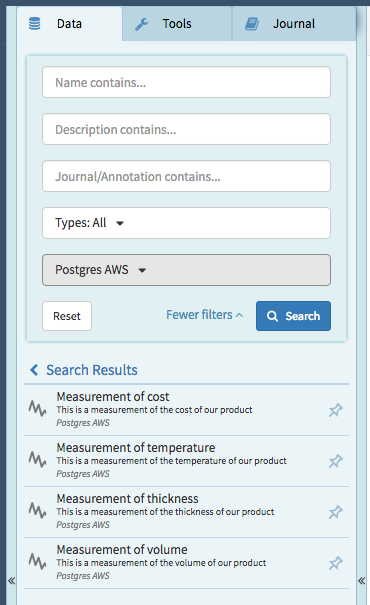Open the Types: All dropdown
The image size is (370, 605).
pyautogui.click(x=186, y=223)
